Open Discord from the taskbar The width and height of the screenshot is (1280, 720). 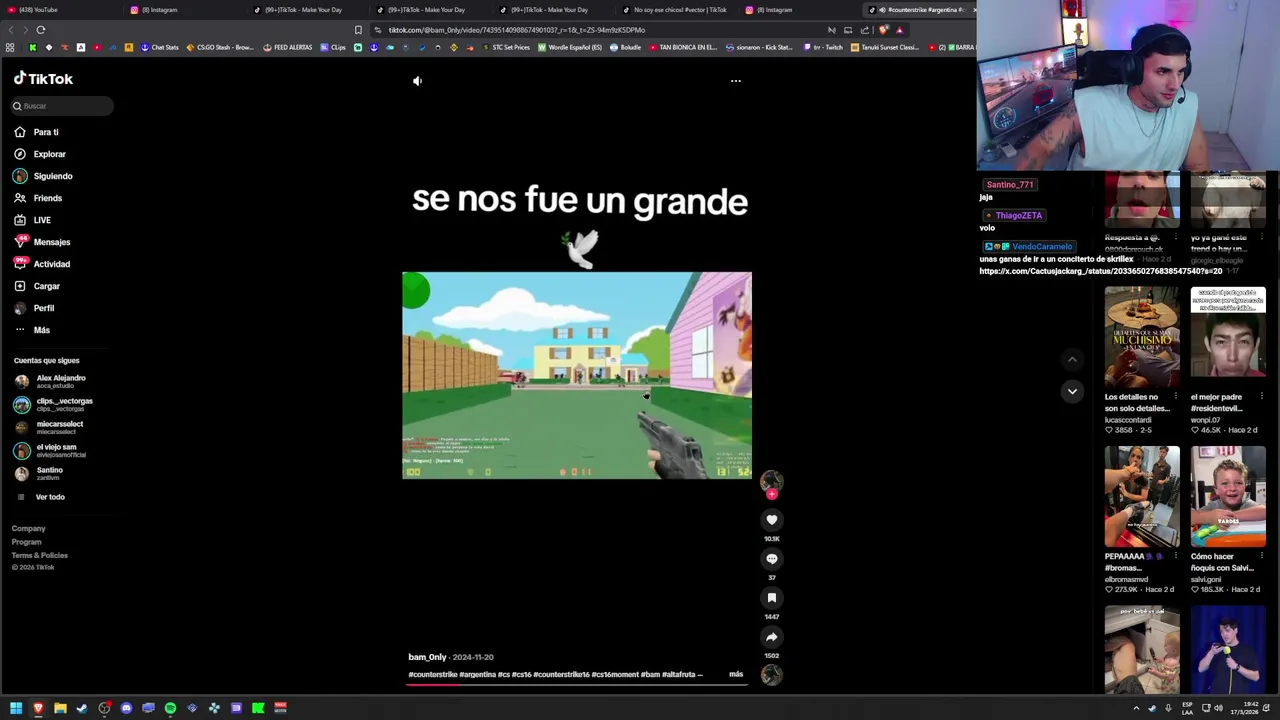tap(126, 708)
